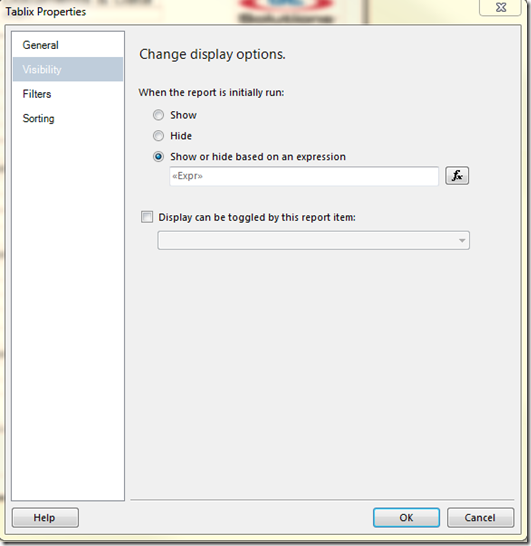Click the 'Hide' option label text
Viewport: 531px width, 546px height.
(x=181, y=136)
